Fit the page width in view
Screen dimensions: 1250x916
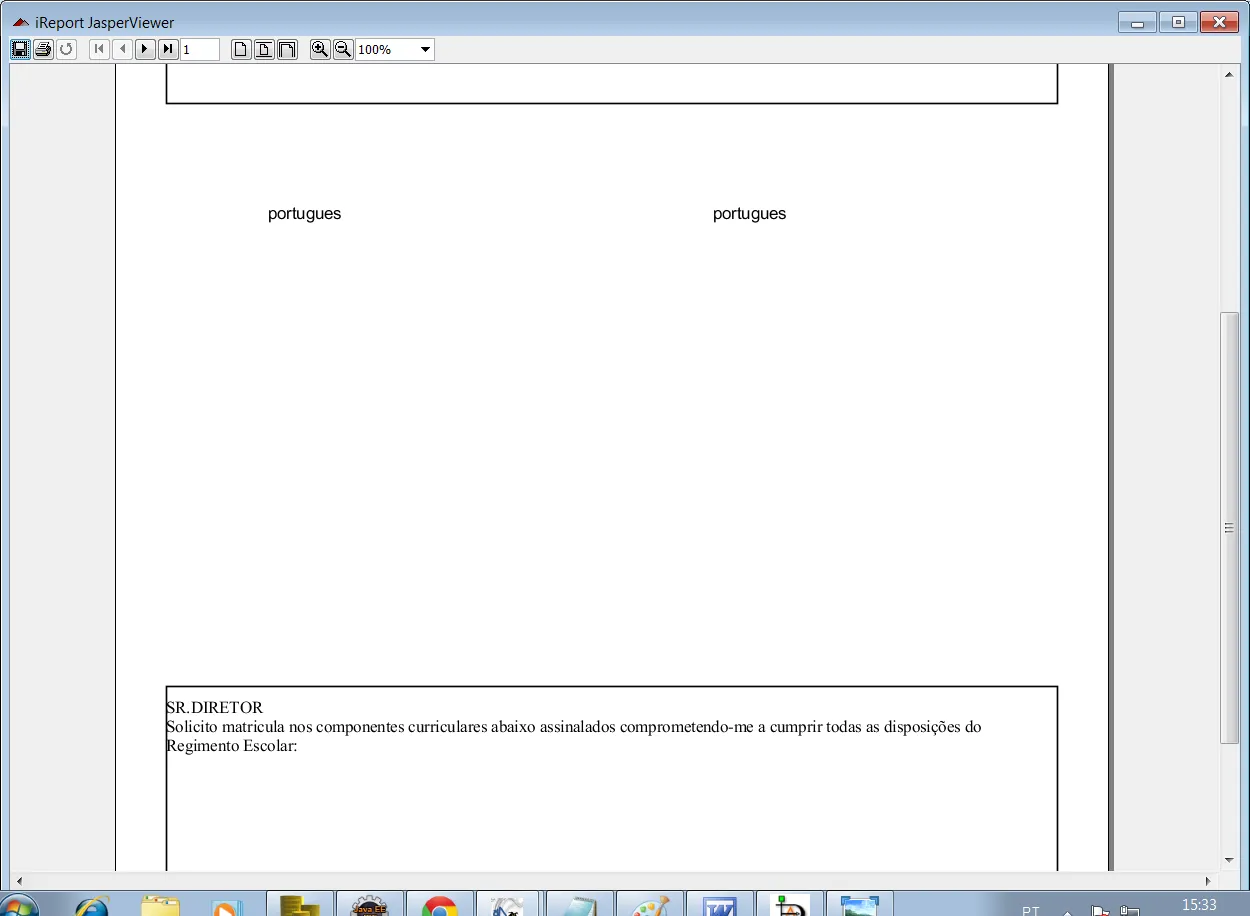coord(287,49)
